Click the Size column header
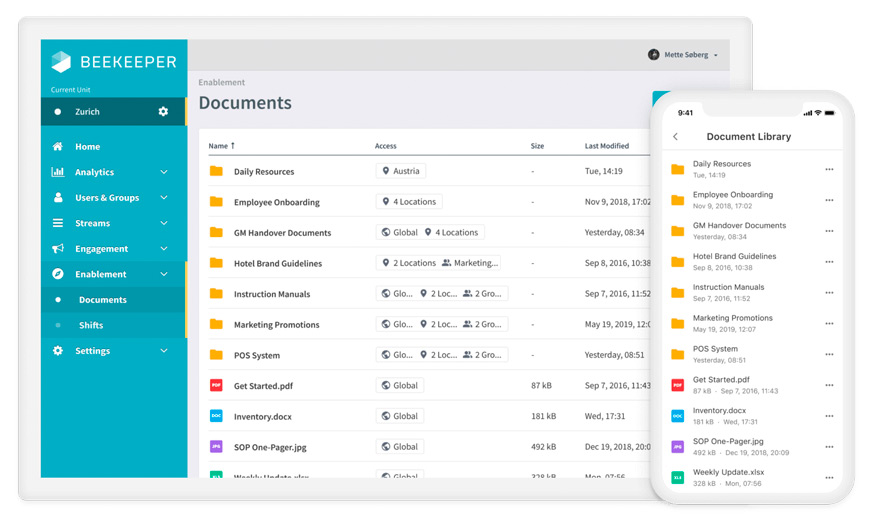This screenshot has width=873, height=525. click(x=537, y=146)
